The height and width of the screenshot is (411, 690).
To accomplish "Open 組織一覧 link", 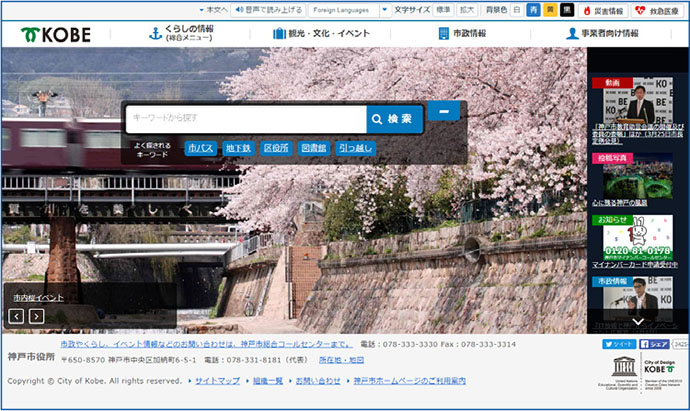I will point(268,381).
